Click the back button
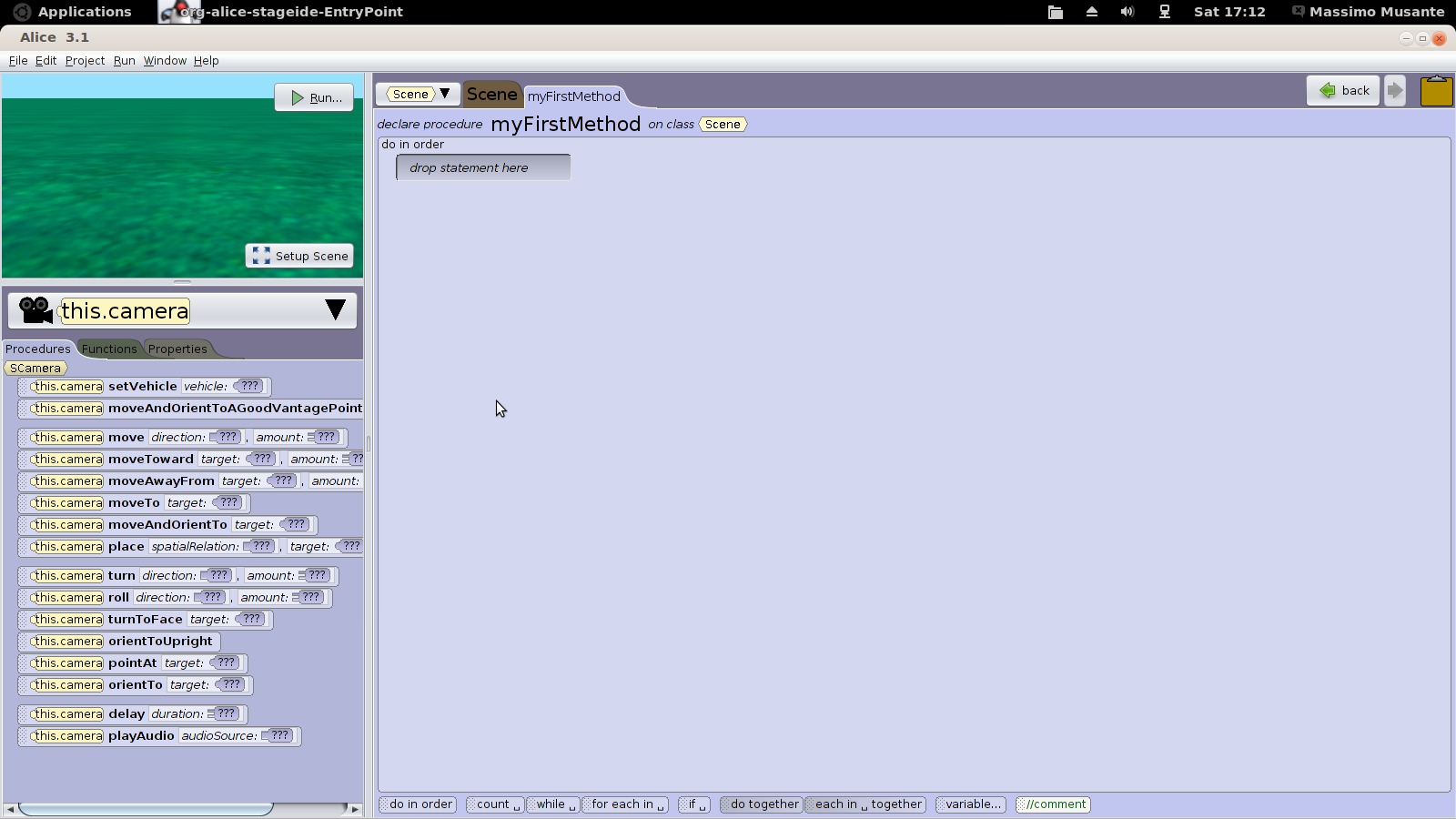1456x819 pixels. click(1343, 90)
